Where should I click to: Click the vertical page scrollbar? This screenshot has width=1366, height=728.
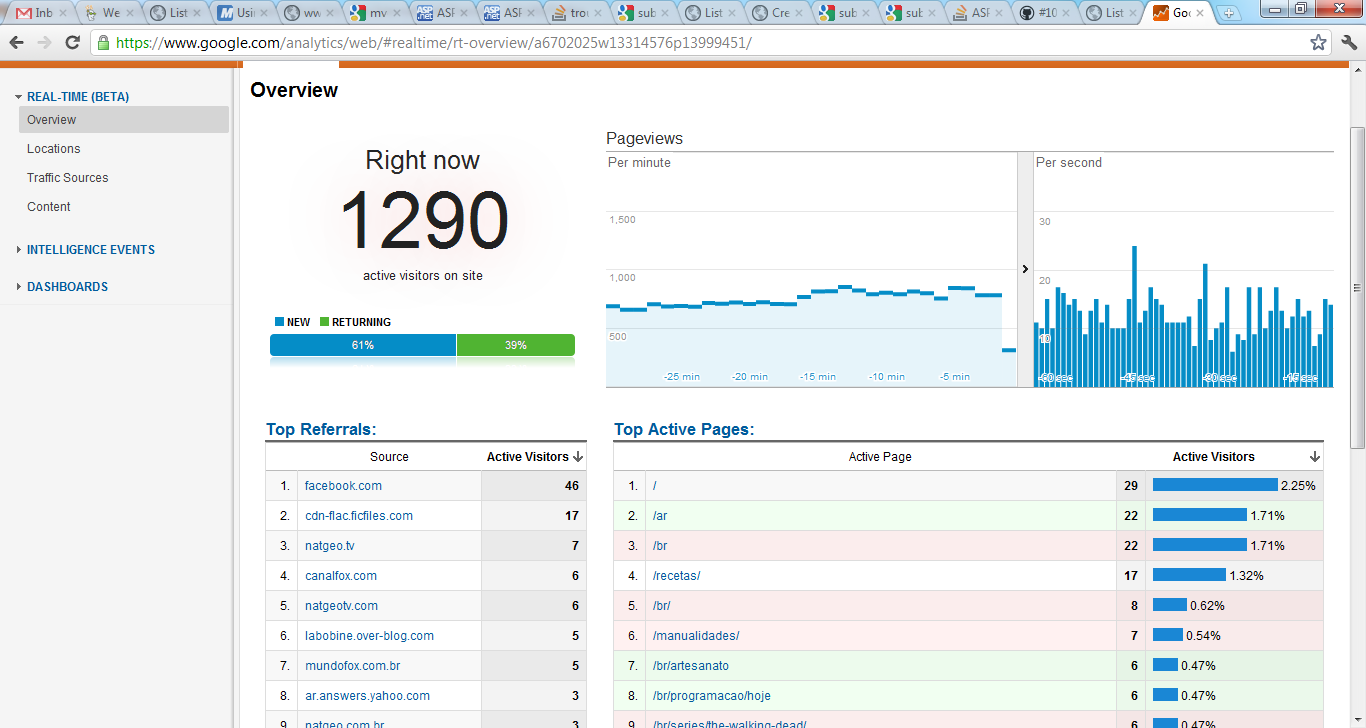[x=1357, y=288]
